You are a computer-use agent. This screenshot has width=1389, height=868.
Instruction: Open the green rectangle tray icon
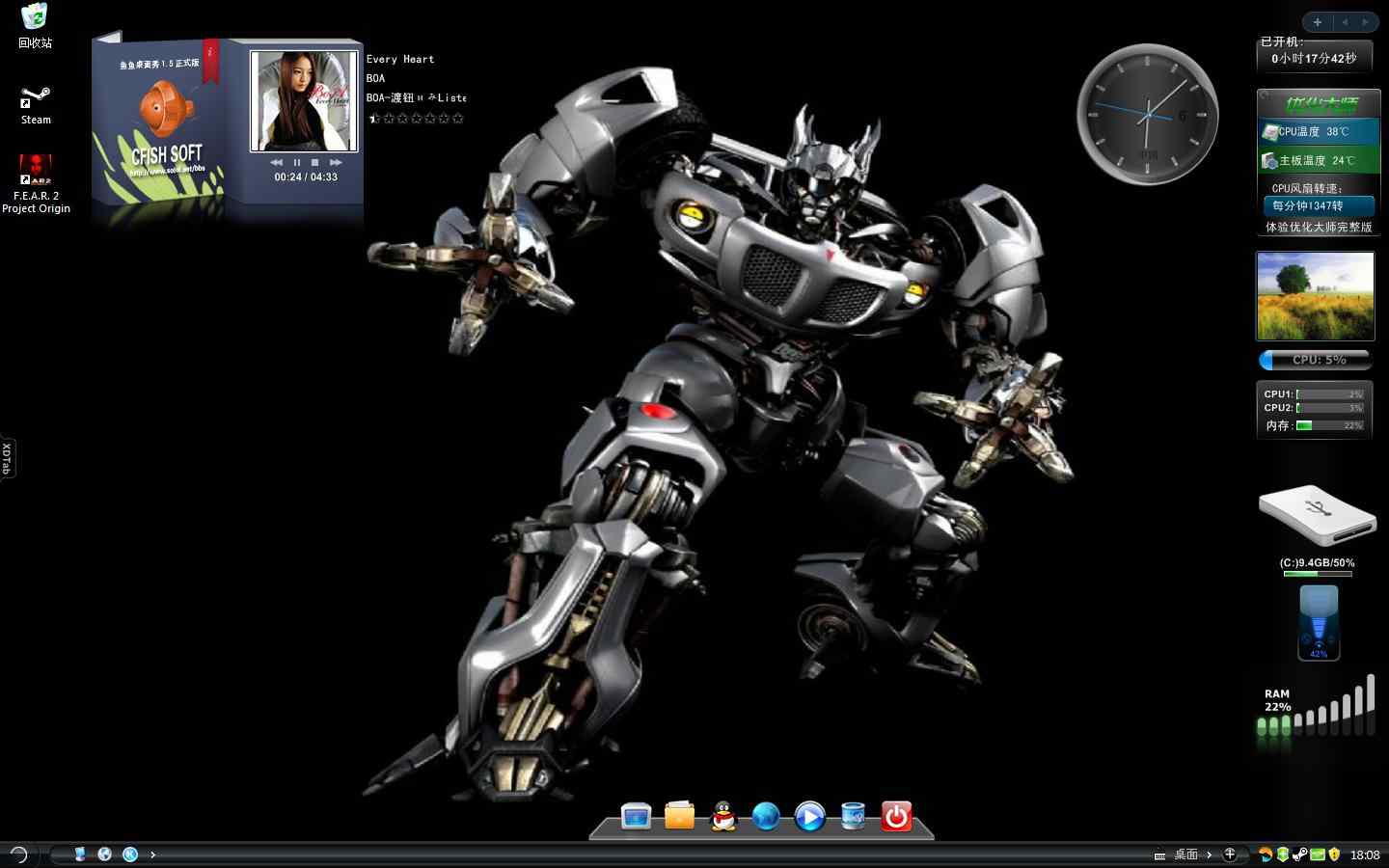point(1317,854)
